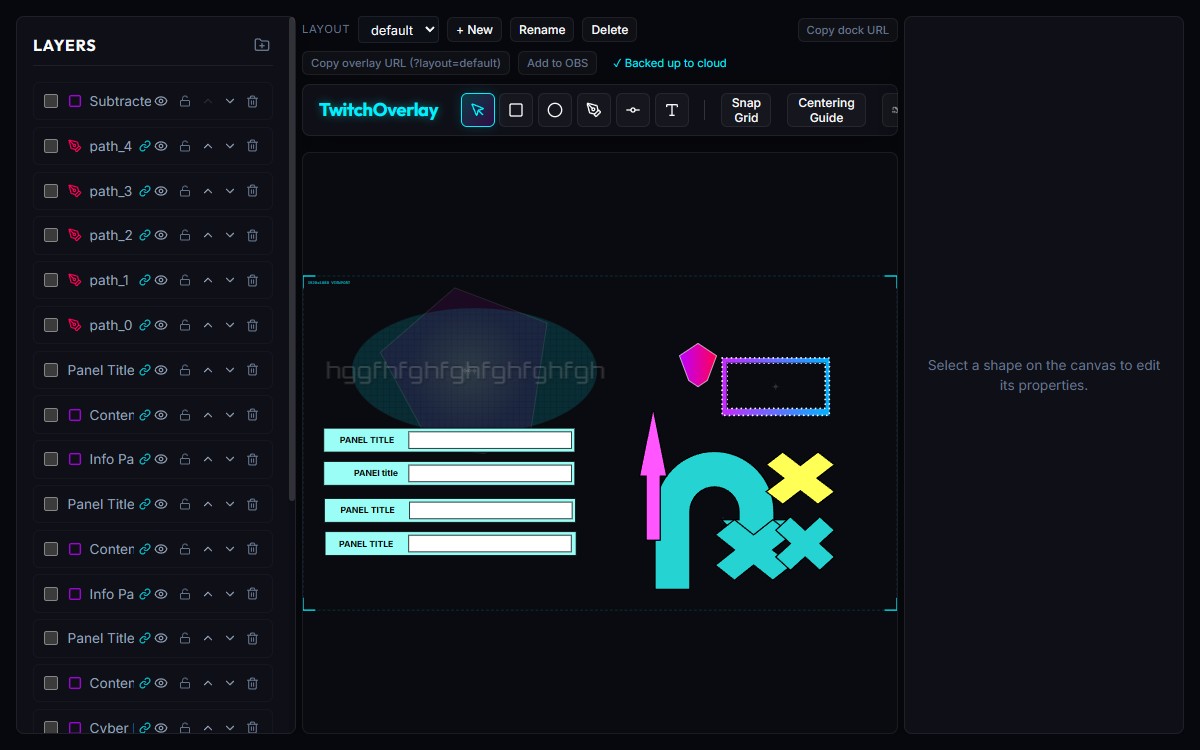Hide the path_4 layer

(x=161, y=146)
